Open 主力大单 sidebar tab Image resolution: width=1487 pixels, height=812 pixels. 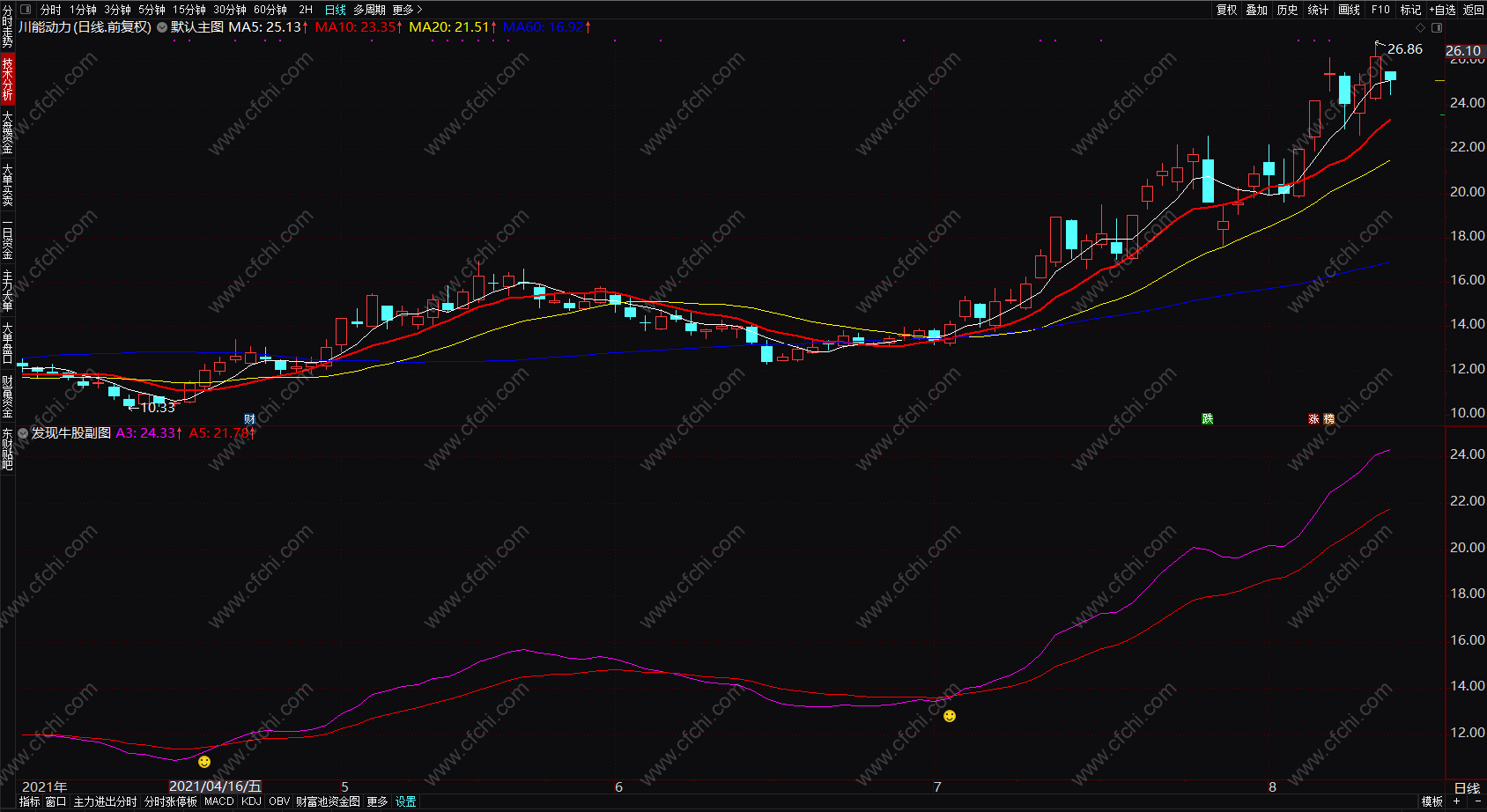point(7,291)
